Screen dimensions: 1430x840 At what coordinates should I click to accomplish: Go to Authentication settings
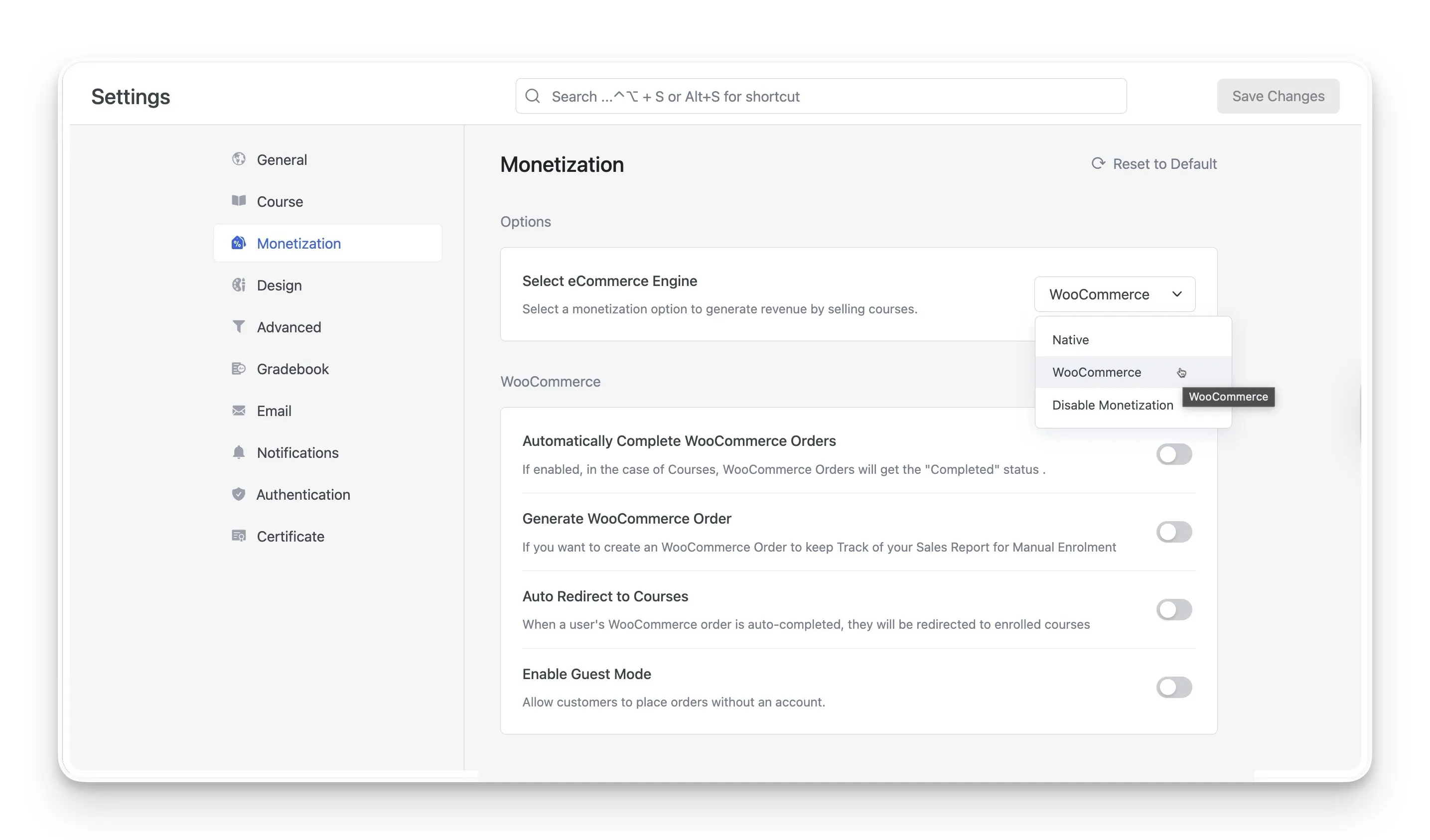coord(327,494)
